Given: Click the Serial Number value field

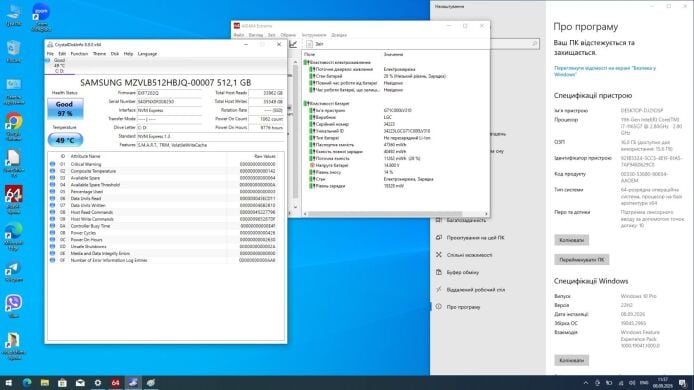Looking at the screenshot, I should tap(169, 102).
